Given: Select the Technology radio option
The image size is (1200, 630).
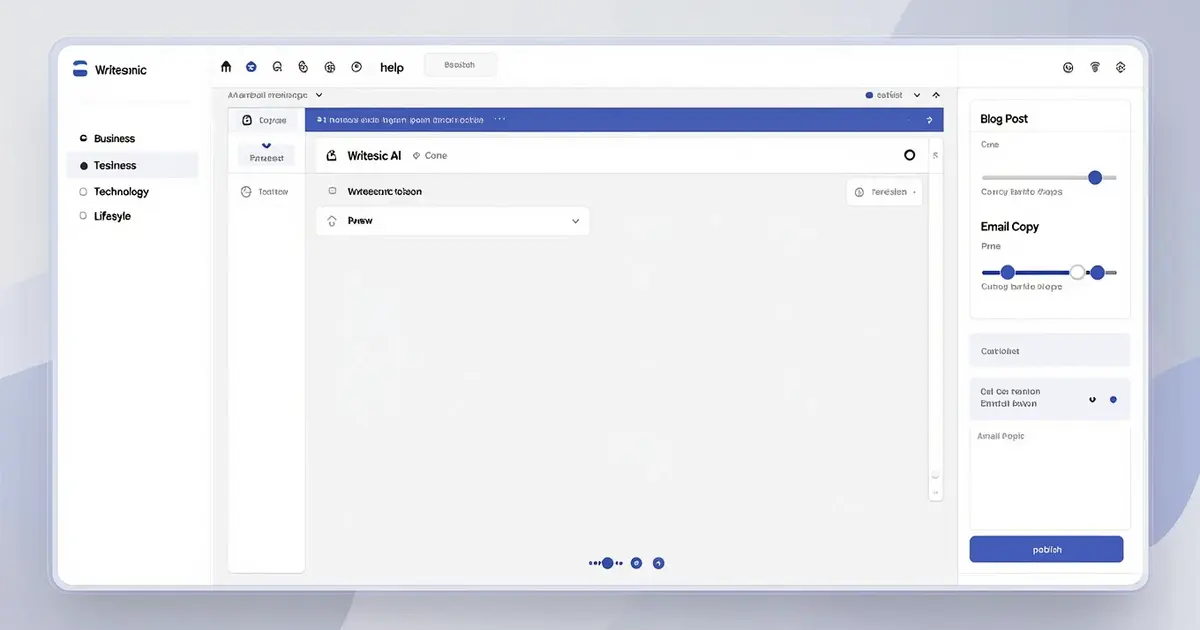Looking at the screenshot, I should pos(84,191).
